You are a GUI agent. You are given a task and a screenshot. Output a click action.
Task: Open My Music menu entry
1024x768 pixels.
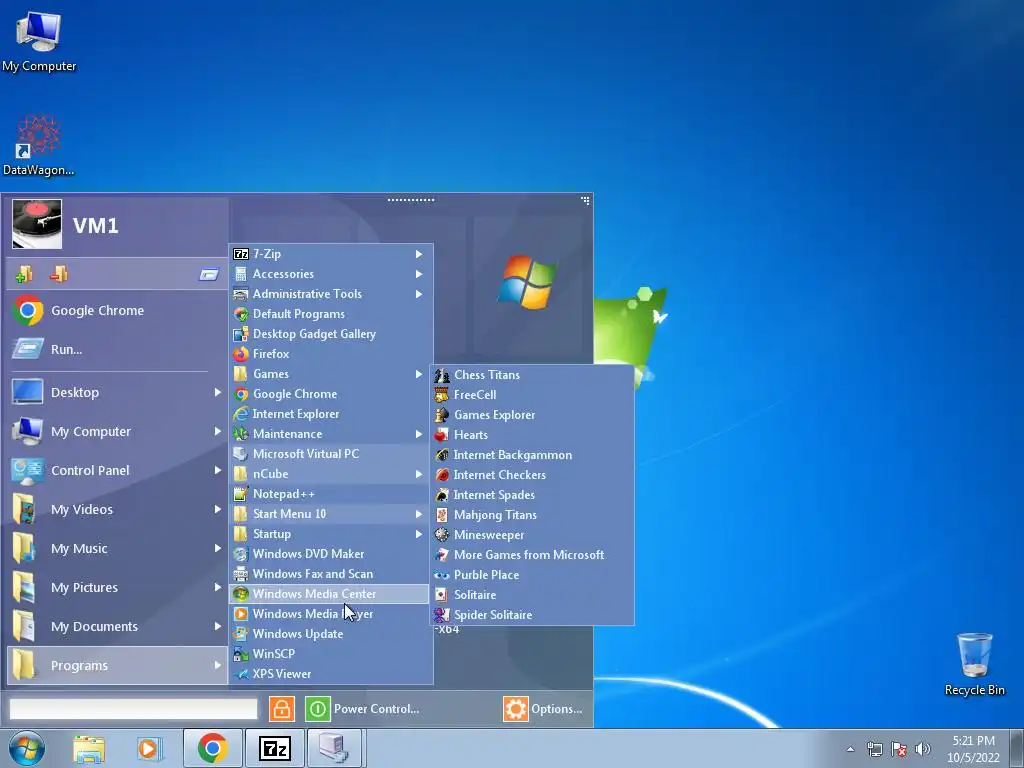click(x=117, y=549)
